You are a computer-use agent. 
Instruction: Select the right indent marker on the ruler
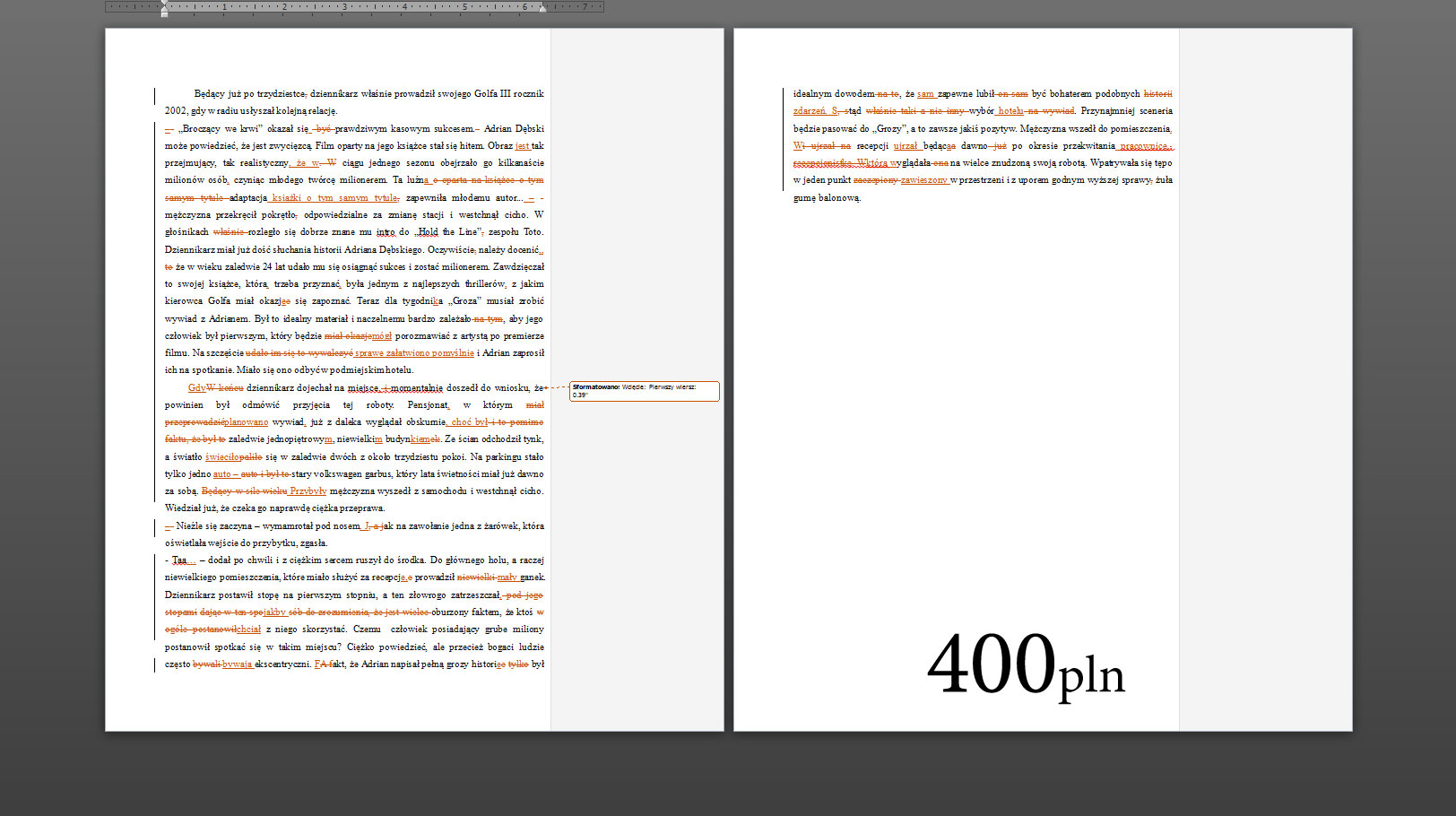[x=542, y=8]
